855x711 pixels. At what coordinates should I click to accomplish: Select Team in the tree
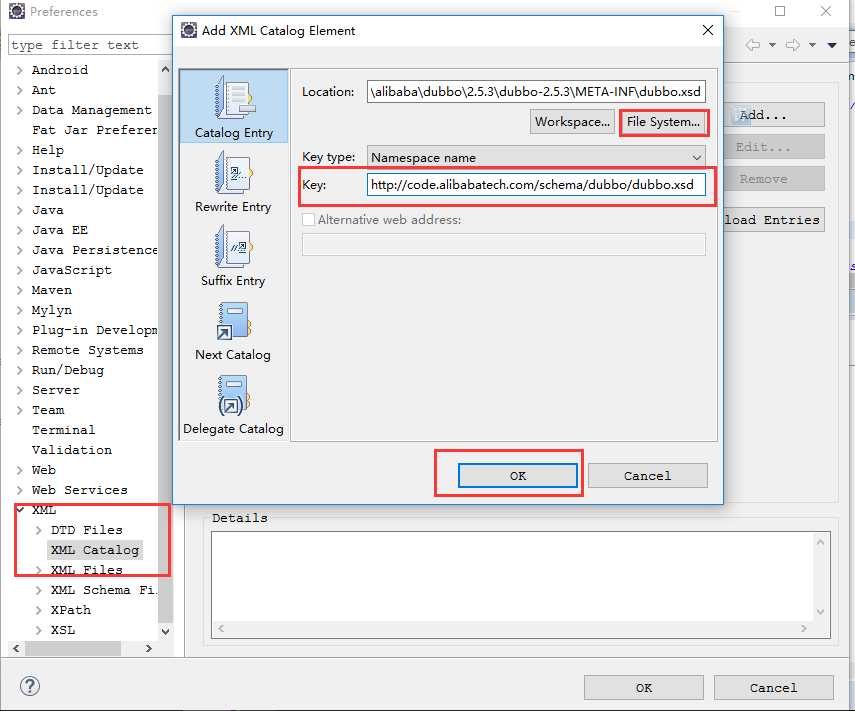(48, 410)
